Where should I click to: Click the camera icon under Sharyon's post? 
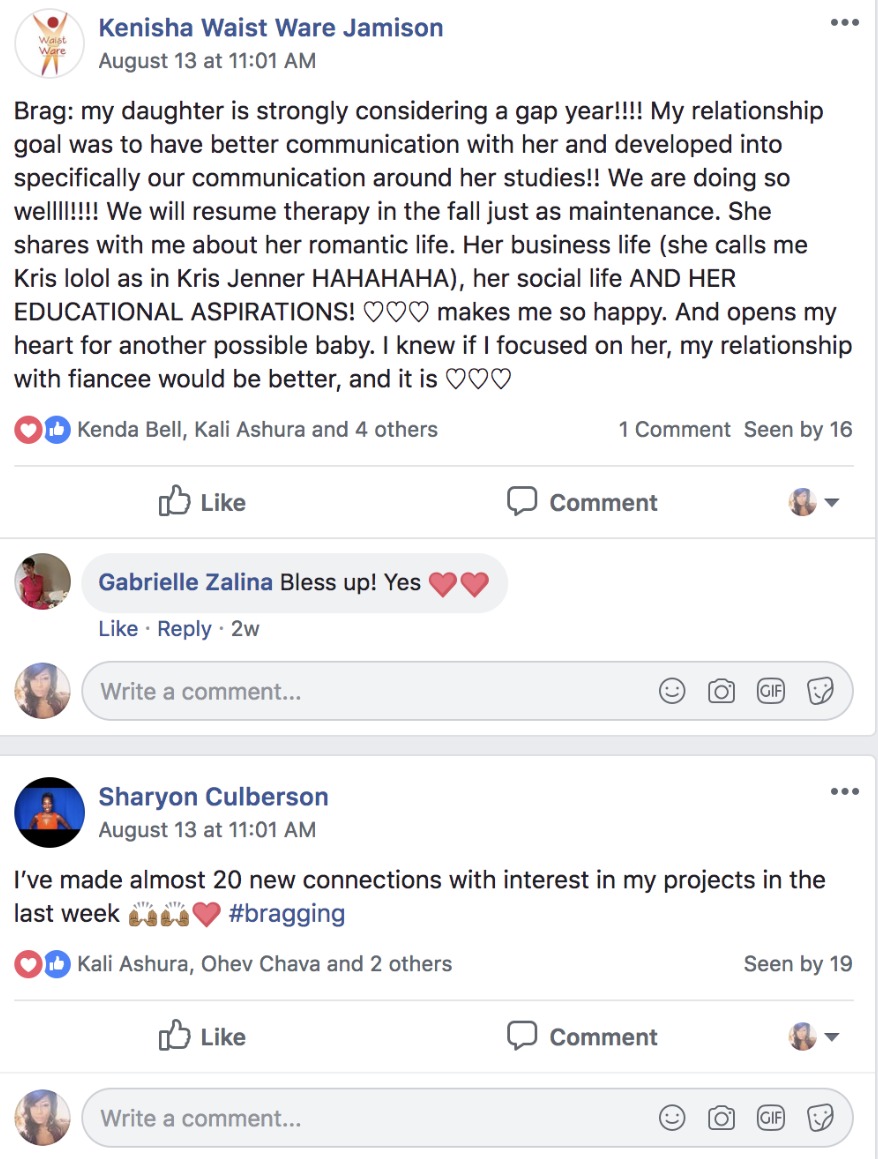click(x=721, y=1118)
